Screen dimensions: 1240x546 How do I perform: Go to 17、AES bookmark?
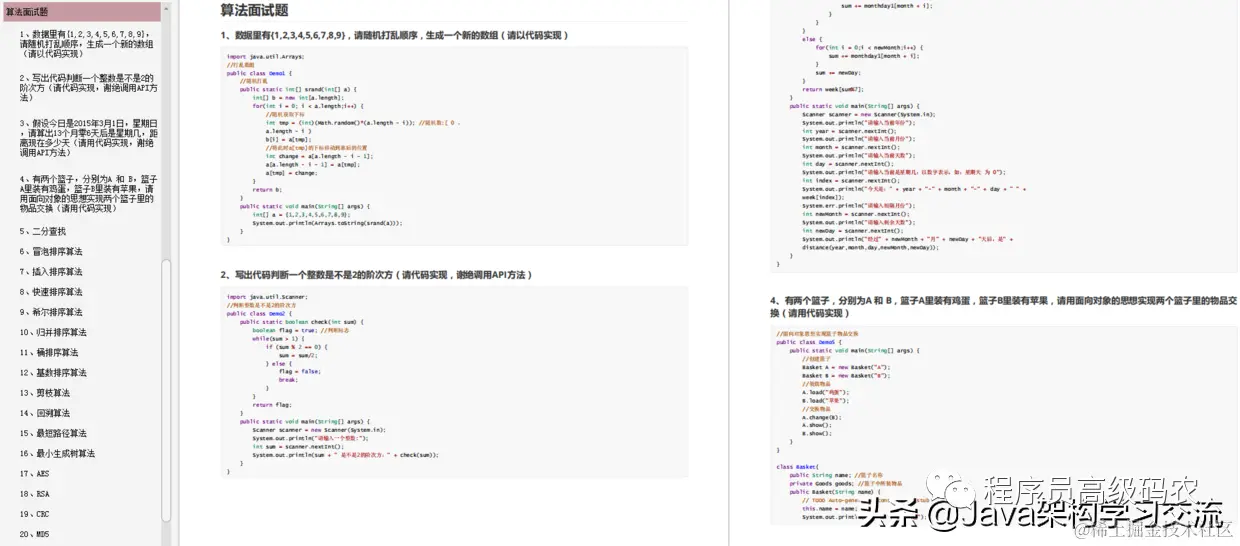click(x=34, y=473)
